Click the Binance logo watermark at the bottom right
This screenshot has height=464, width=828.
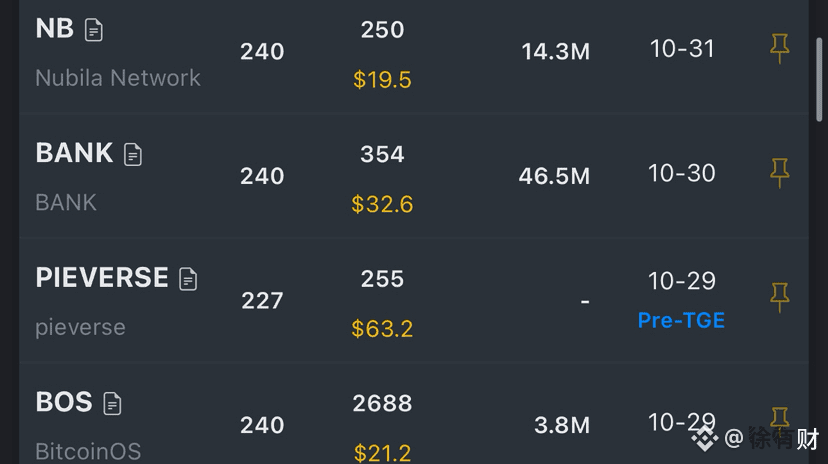705,438
